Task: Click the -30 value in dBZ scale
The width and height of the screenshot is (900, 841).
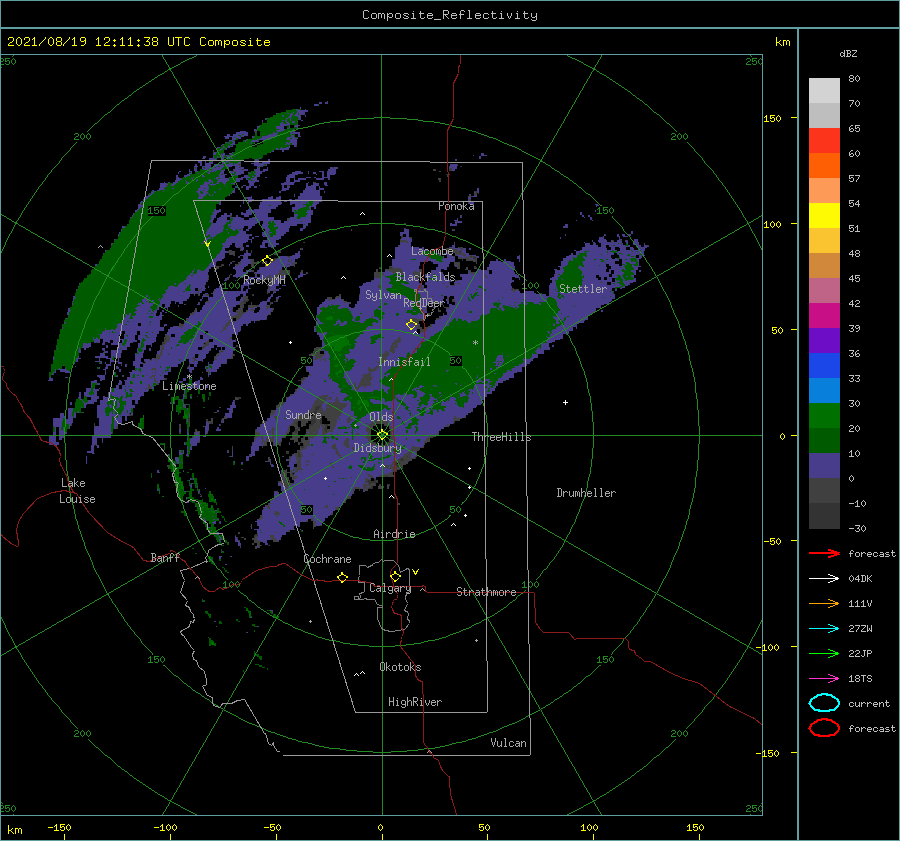Action: click(858, 528)
